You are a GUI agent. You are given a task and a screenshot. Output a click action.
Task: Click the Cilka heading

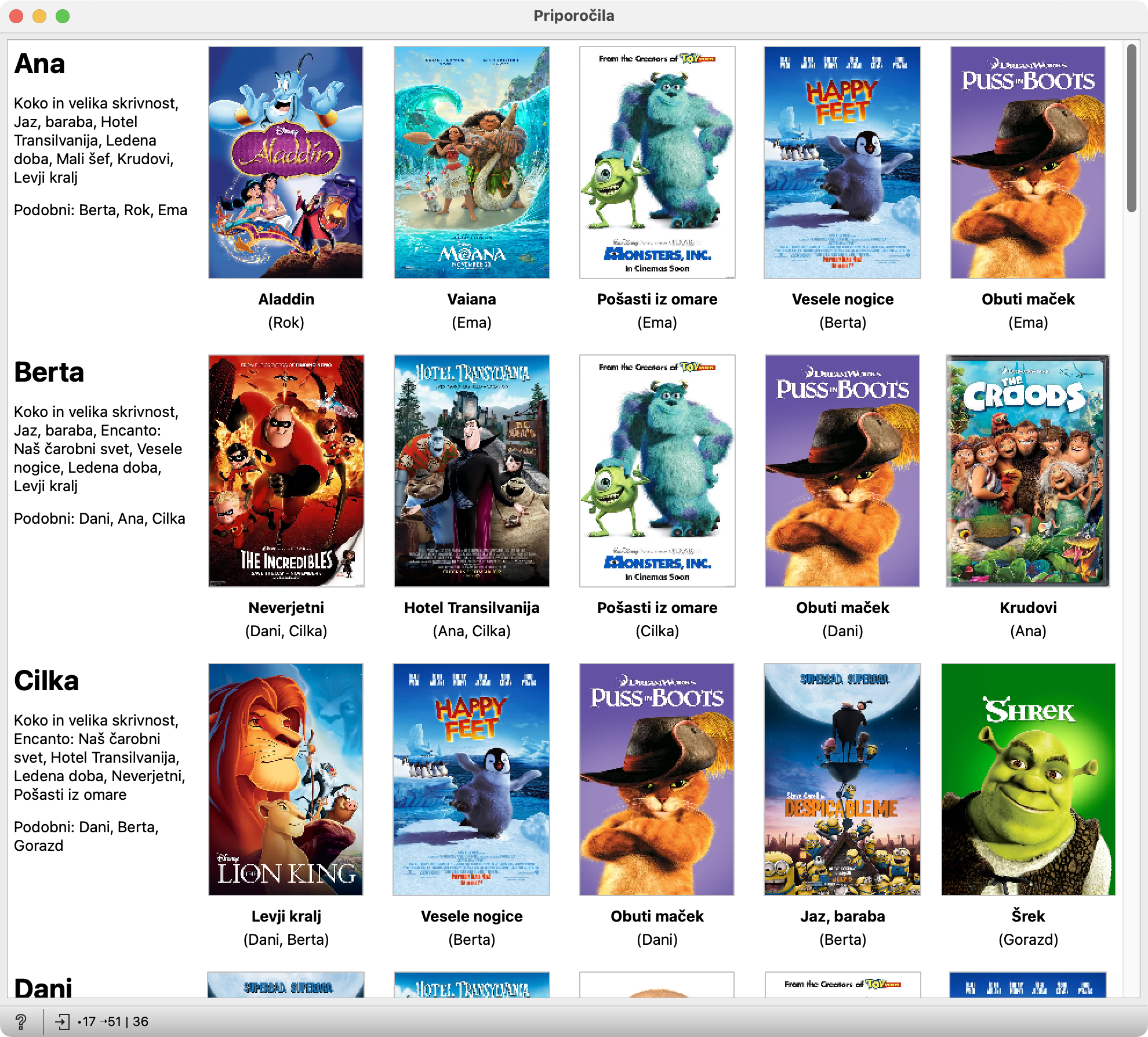[x=46, y=681]
